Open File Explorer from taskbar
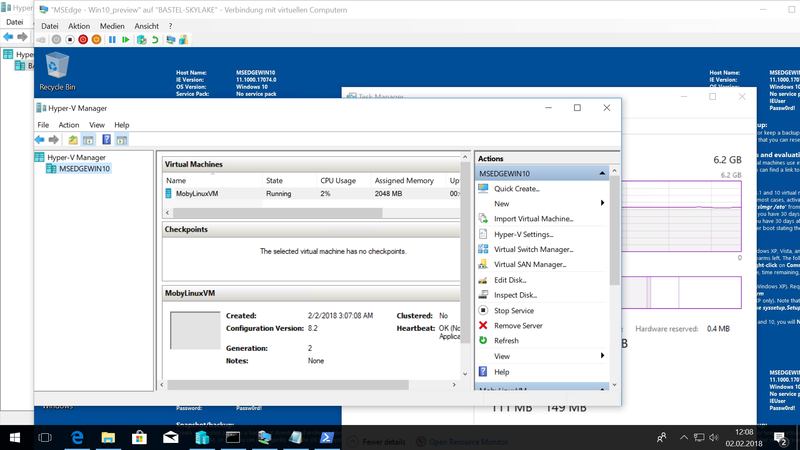The image size is (800, 450). pyautogui.click(x=108, y=438)
